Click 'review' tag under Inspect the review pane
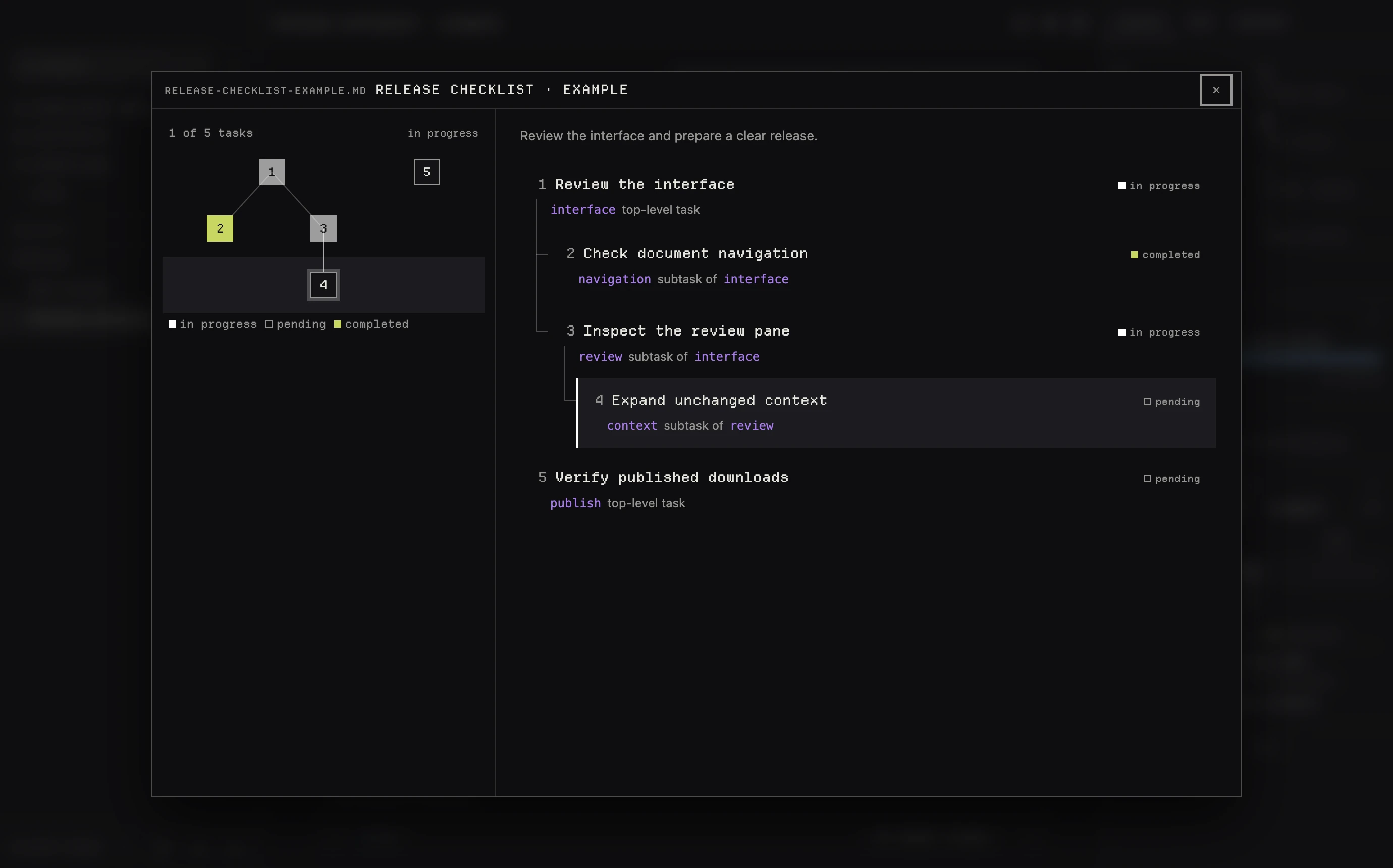 point(600,356)
